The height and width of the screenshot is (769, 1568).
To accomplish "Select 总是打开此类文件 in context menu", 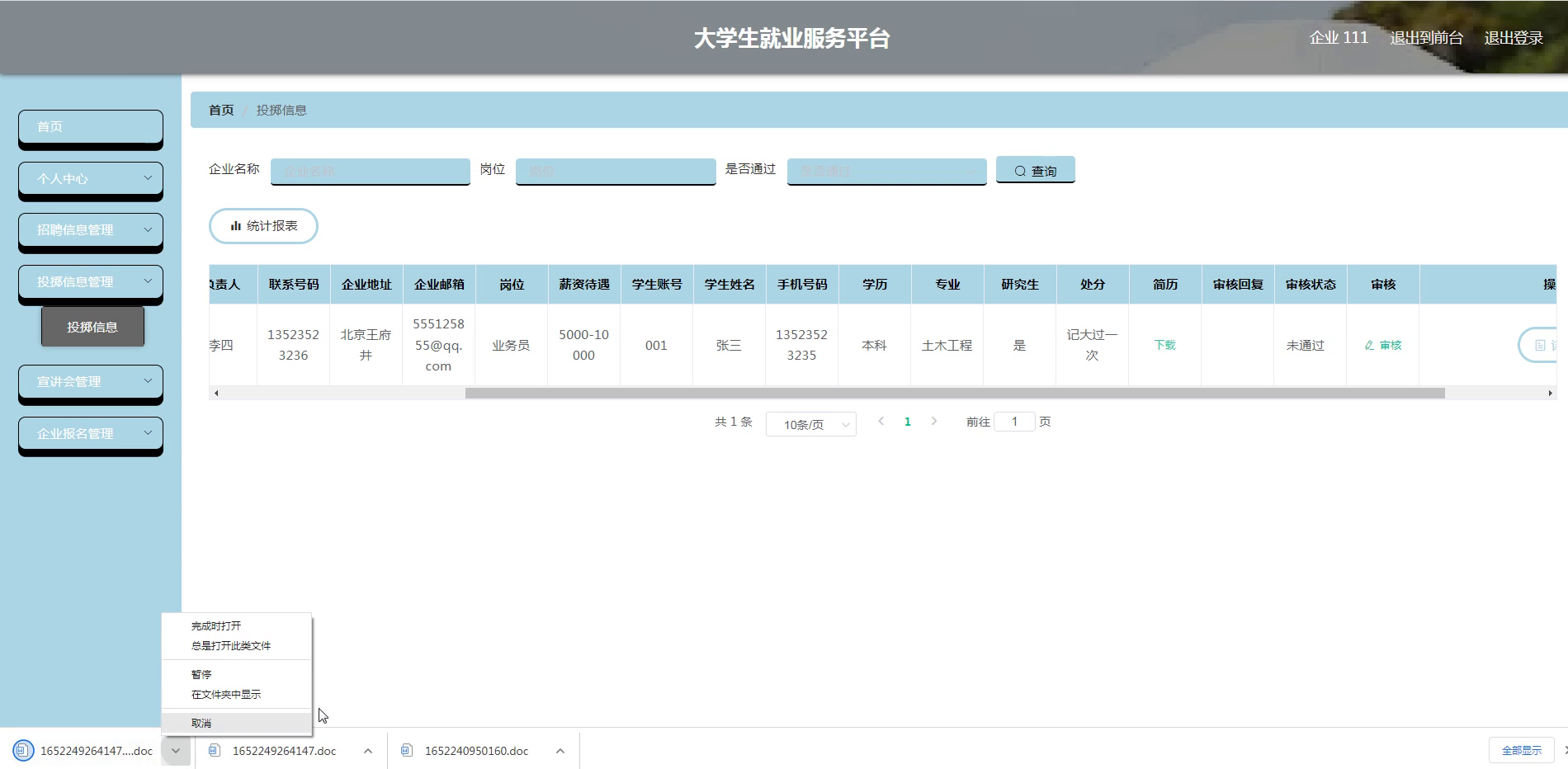I will tap(236, 646).
